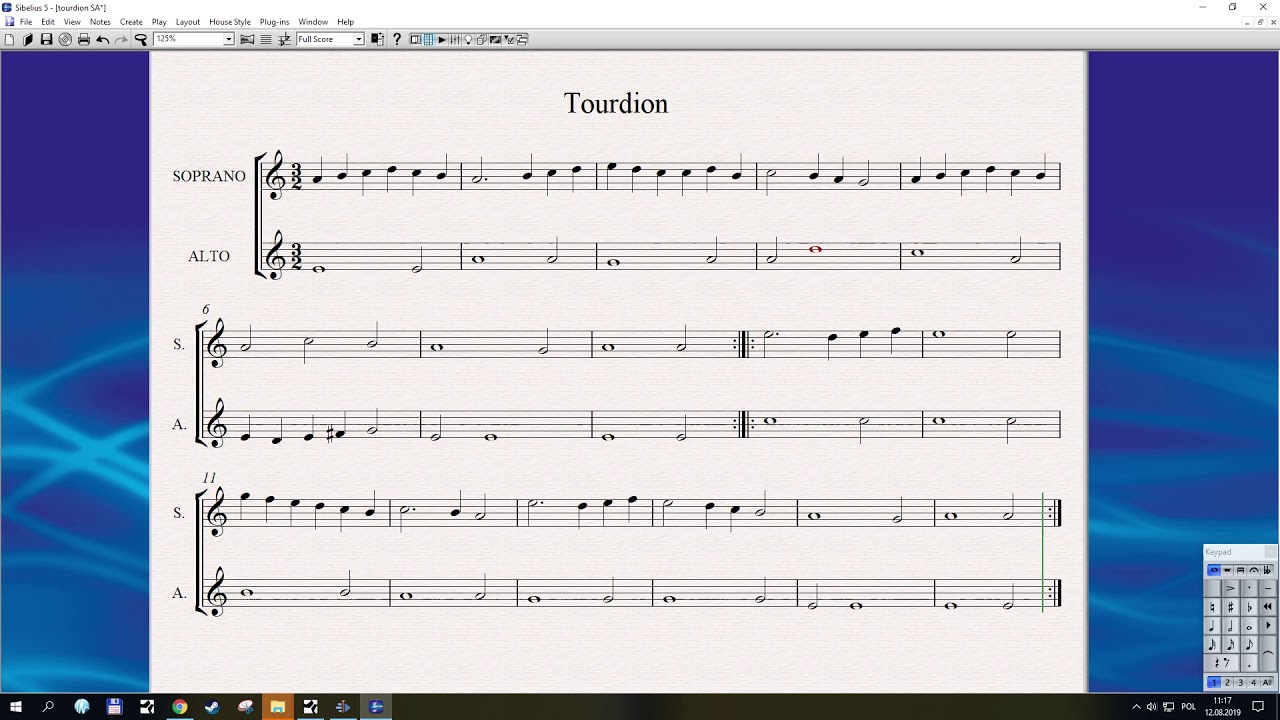Open the Edit menu
This screenshot has width=1280, height=720.
click(x=48, y=22)
